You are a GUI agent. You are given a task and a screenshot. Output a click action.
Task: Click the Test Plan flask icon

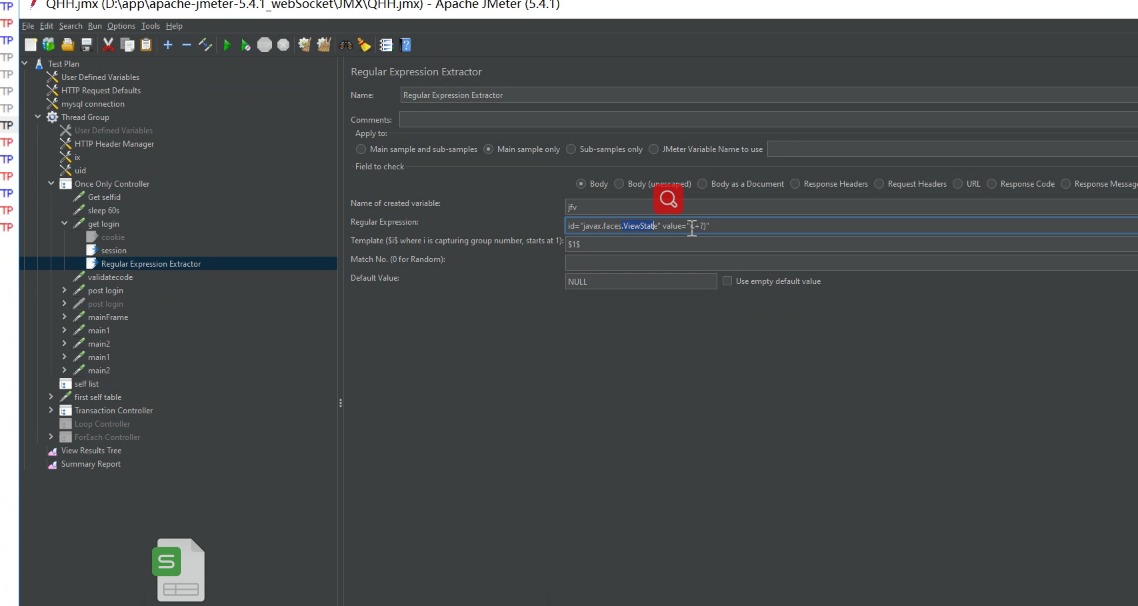(x=39, y=64)
